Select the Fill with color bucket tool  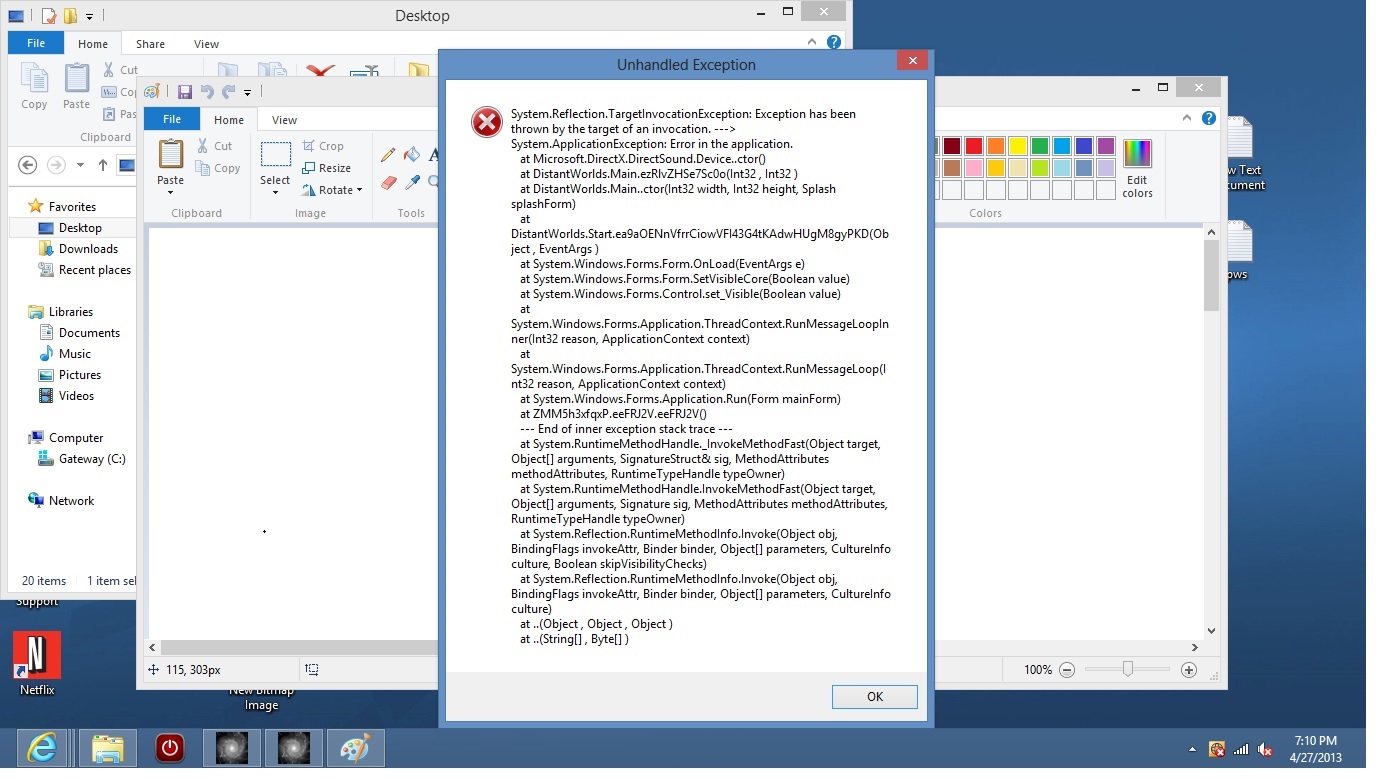click(x=411, y=155)
